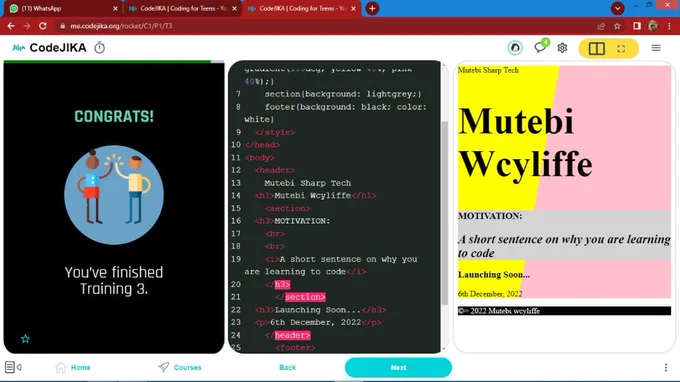Click the lesson progress bar

[x=114, y=62]
